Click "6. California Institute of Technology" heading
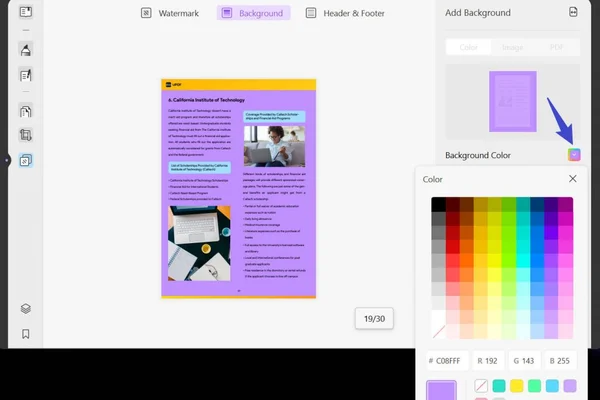 click(x=206, y=100)
